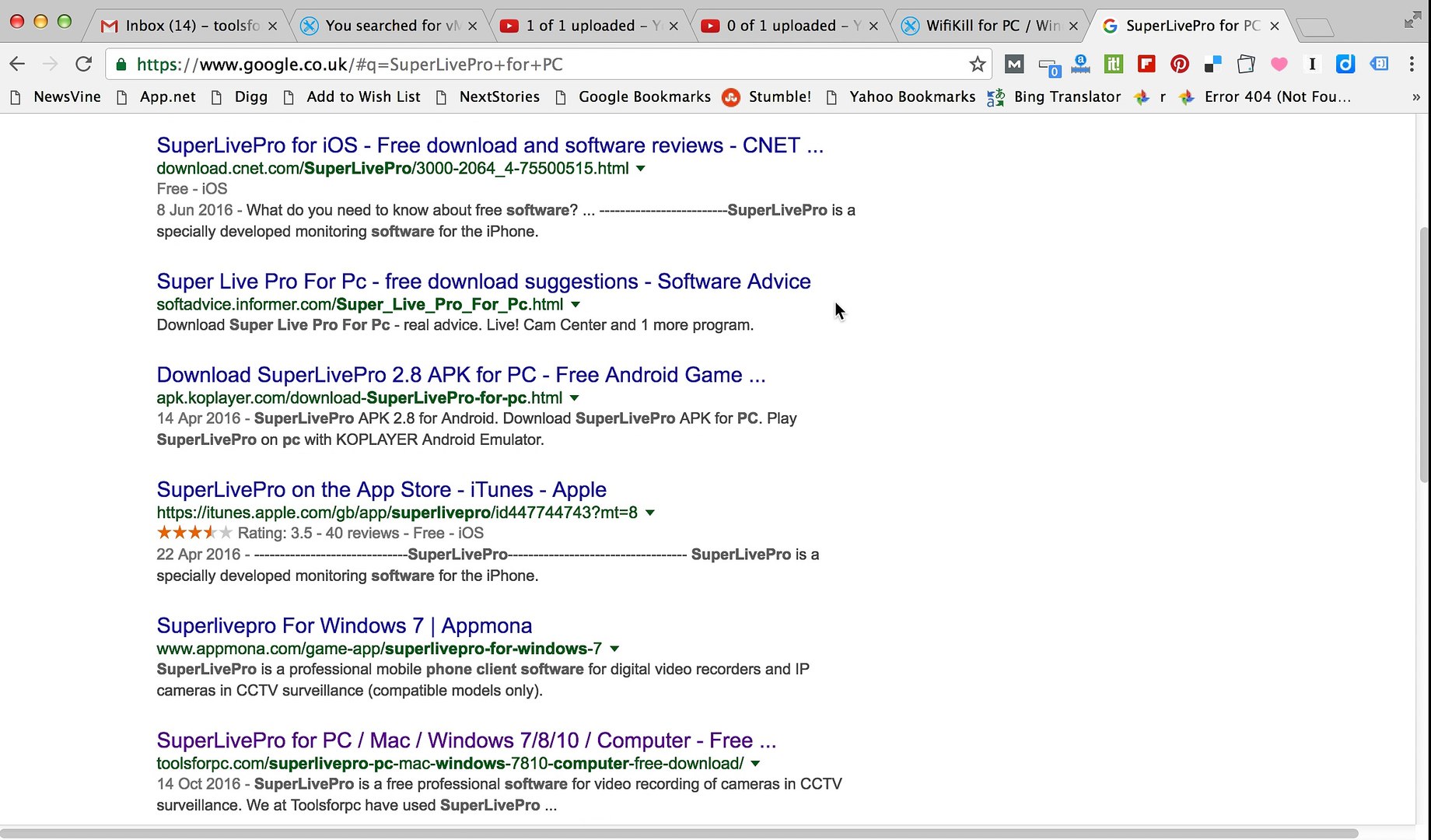Open the gray M extension icon
Viewport: 1431px width, 840px height.
[x=1014, y=65]
